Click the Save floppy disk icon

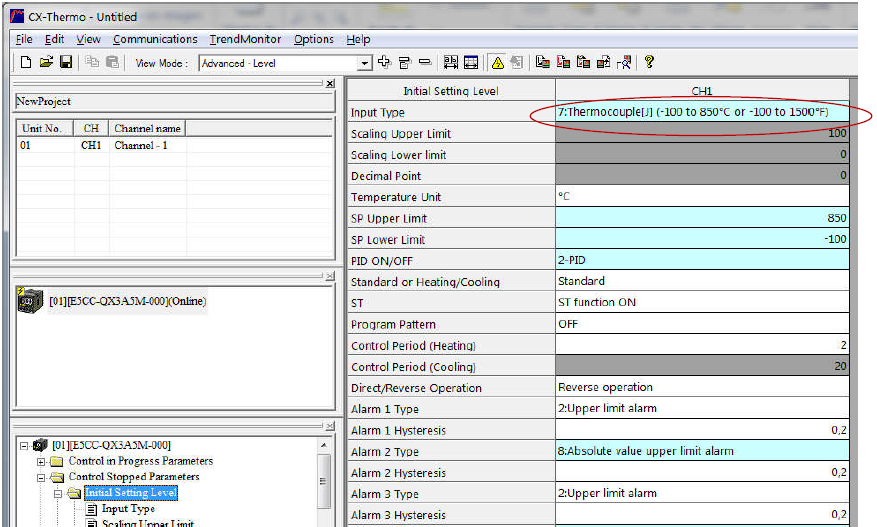pos(66,62)
